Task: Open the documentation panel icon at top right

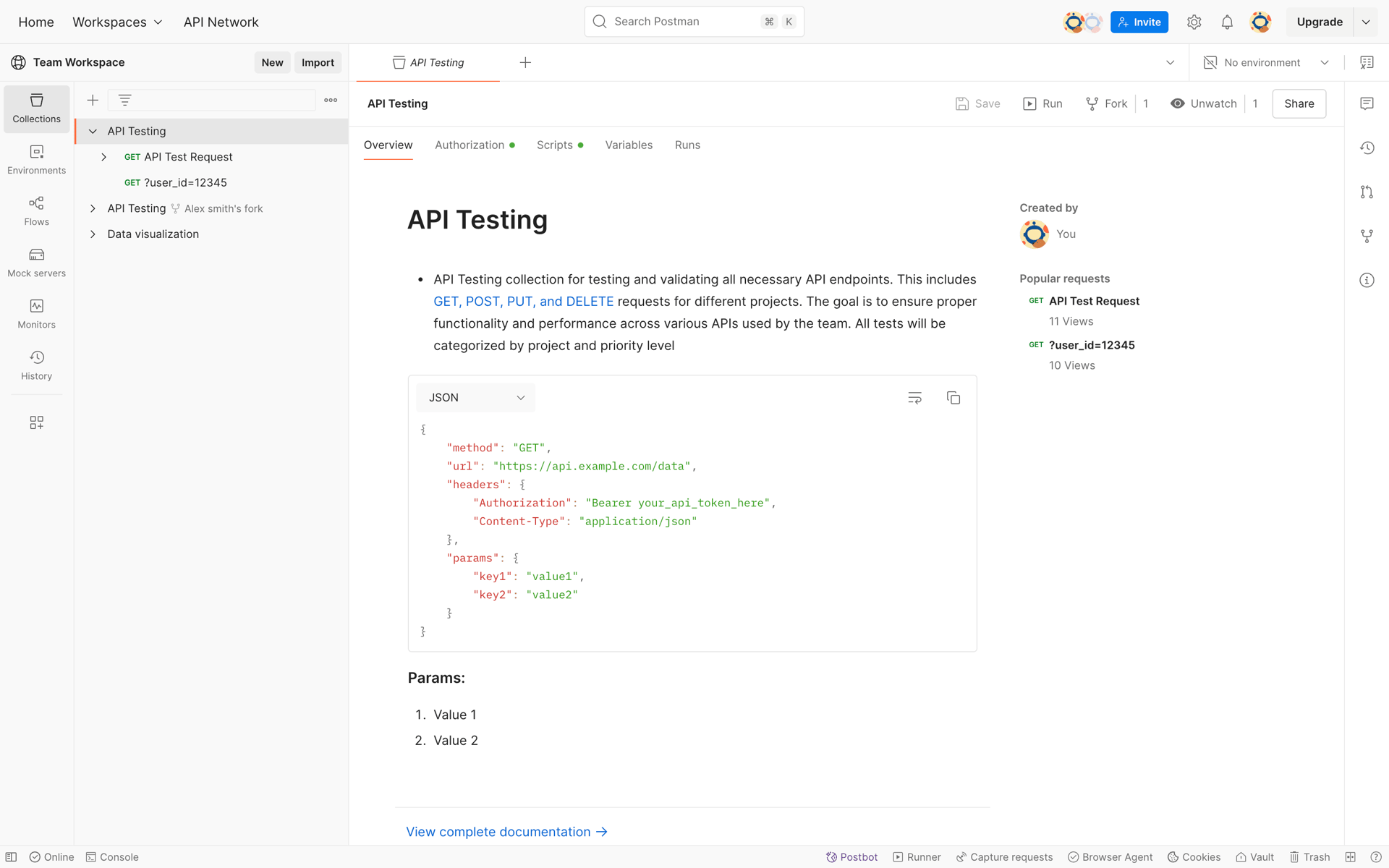Action: point(1367,63)
